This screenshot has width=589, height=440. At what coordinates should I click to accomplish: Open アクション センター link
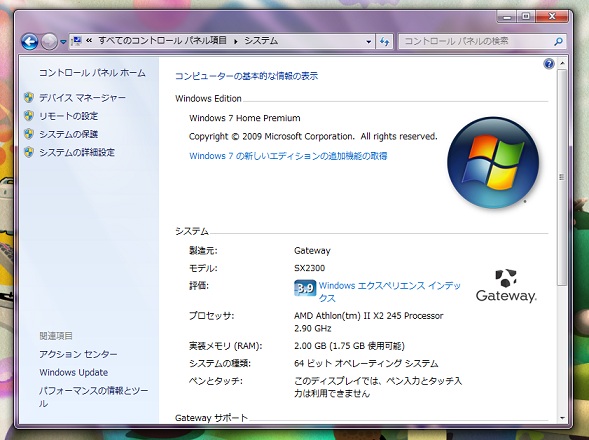(78, 354)
